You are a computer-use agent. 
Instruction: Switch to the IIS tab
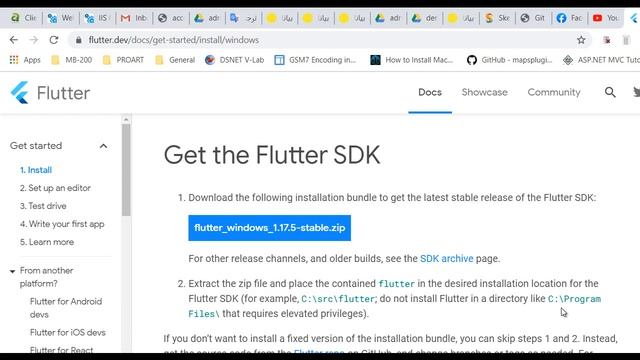97,18
